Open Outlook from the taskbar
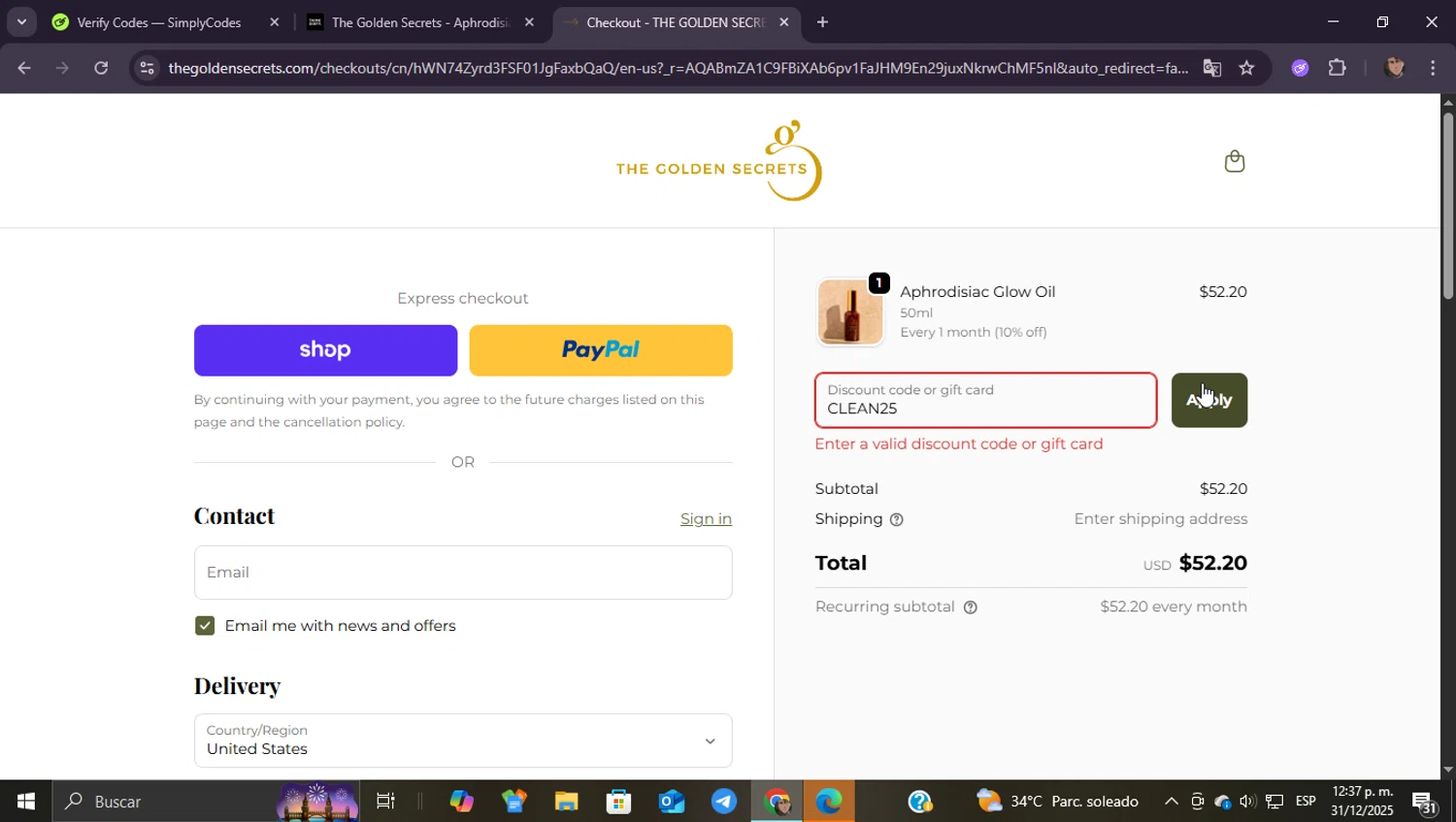1456x822 pixels. click(671, 802)
